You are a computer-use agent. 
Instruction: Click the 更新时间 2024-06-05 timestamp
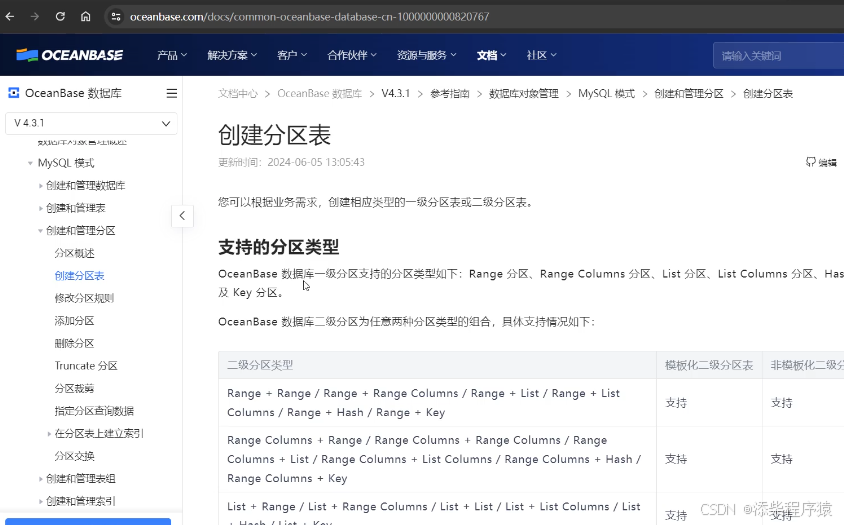pyautogui.click(x=291, y=163)
